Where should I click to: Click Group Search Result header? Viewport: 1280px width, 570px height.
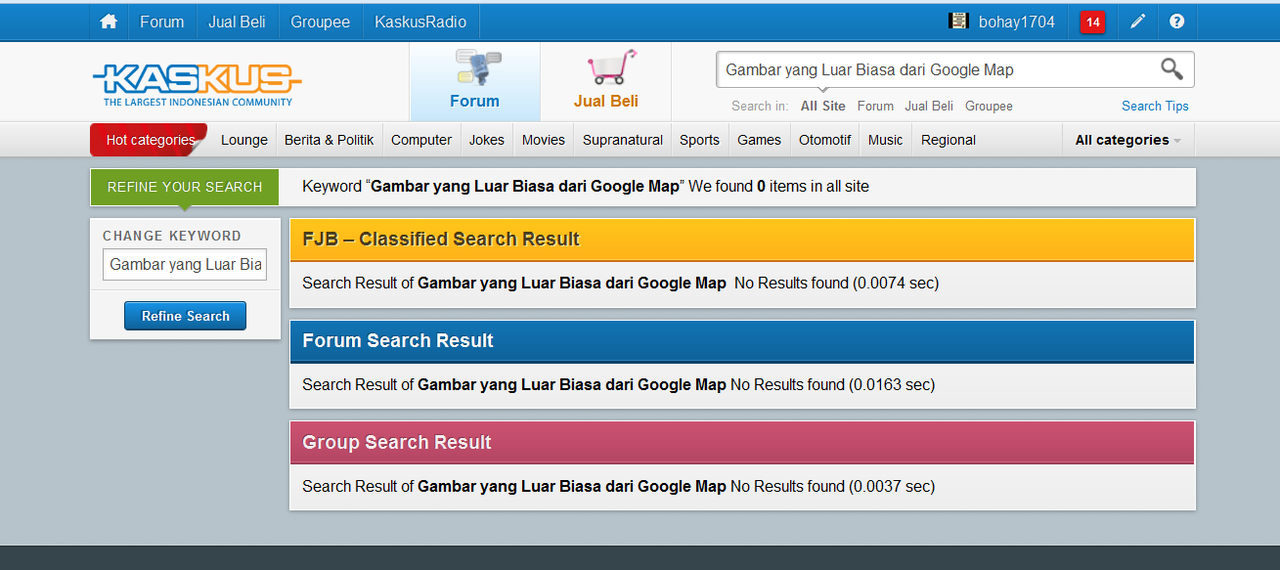point(742,443)
